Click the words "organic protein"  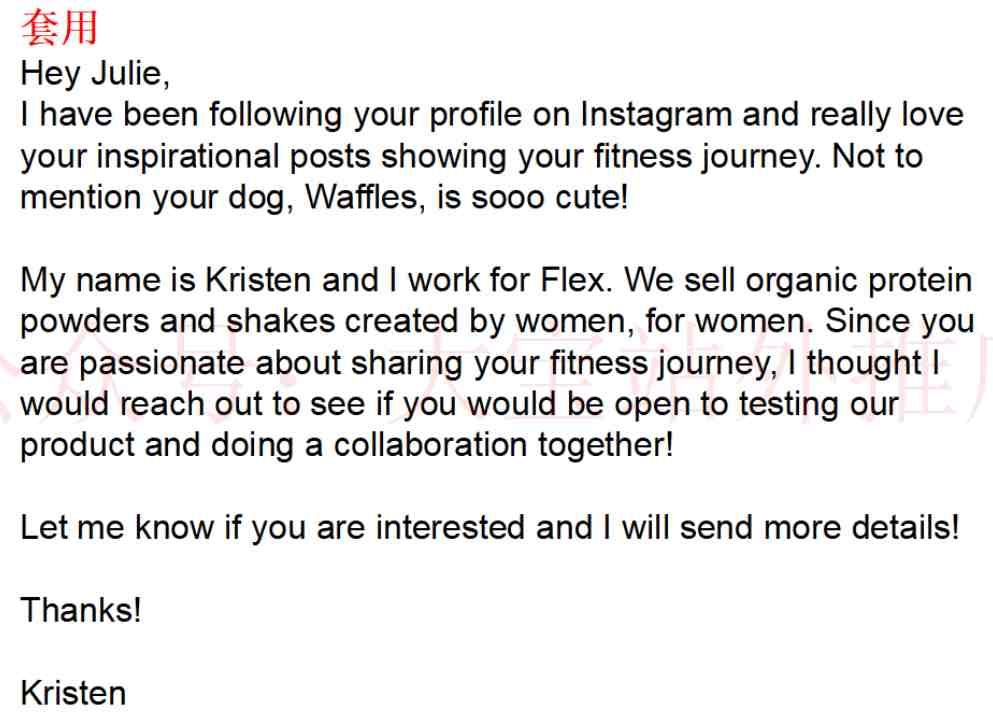click(x=859, y=281)
